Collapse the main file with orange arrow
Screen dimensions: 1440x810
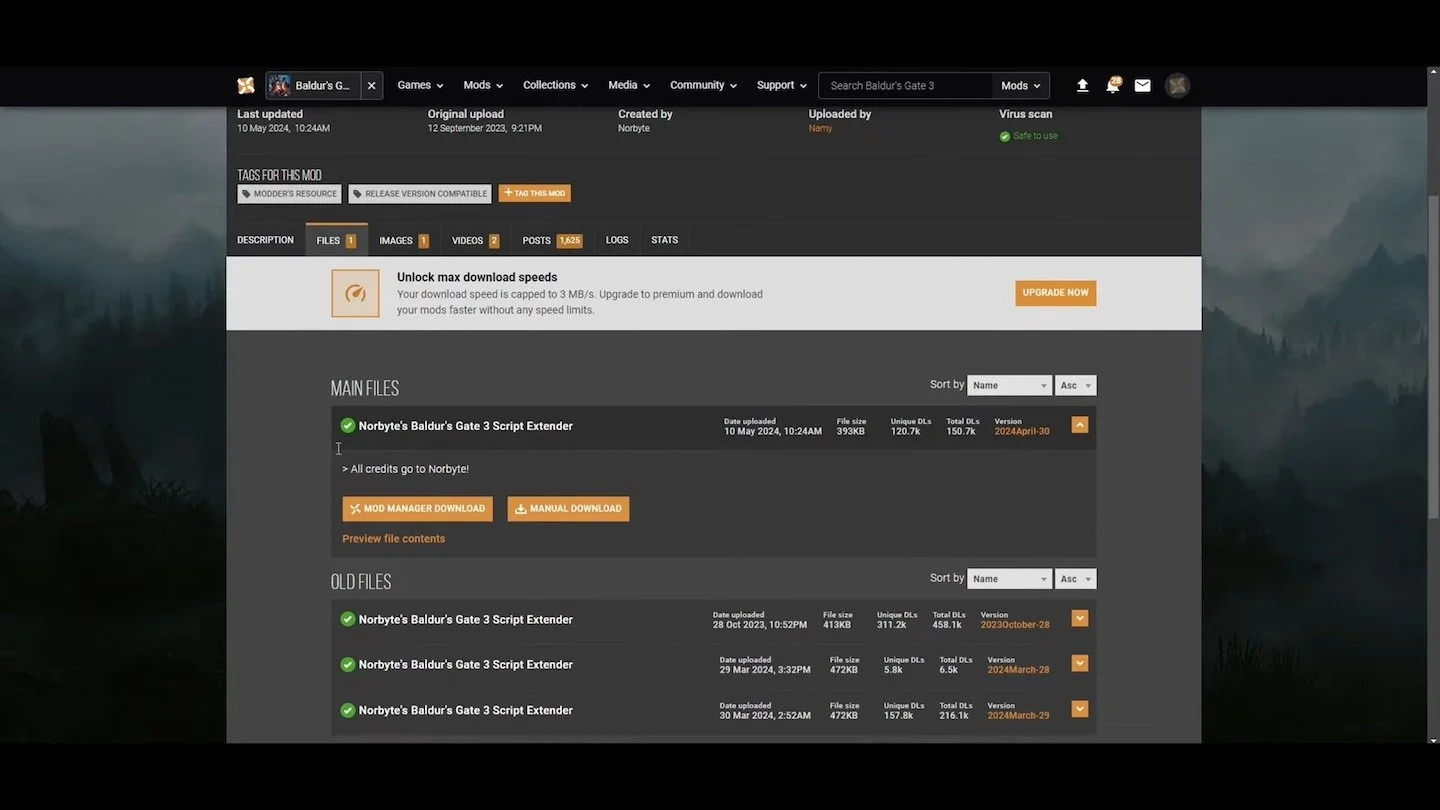point(1080,425)
